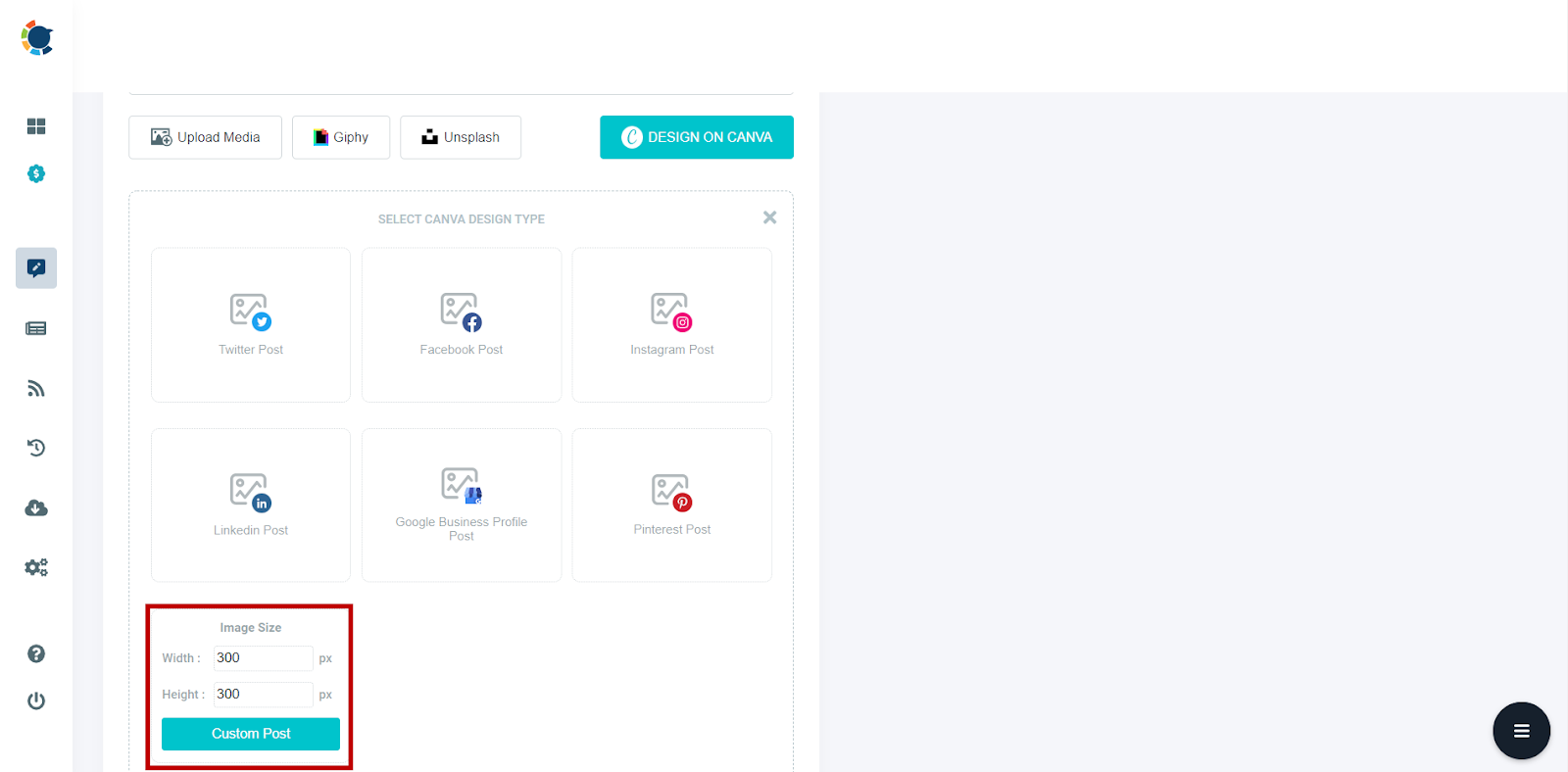Click the Giphy button
The image size is (1568, 772).
341,137
